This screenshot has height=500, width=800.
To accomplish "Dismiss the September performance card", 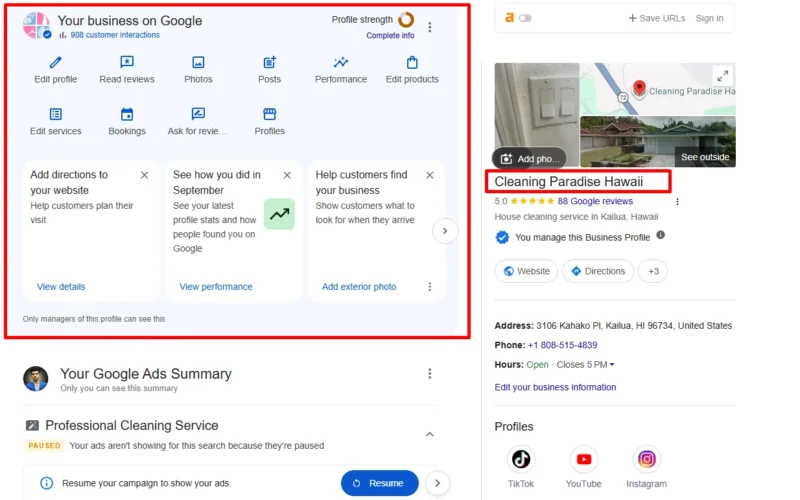I will coord(287,175).
